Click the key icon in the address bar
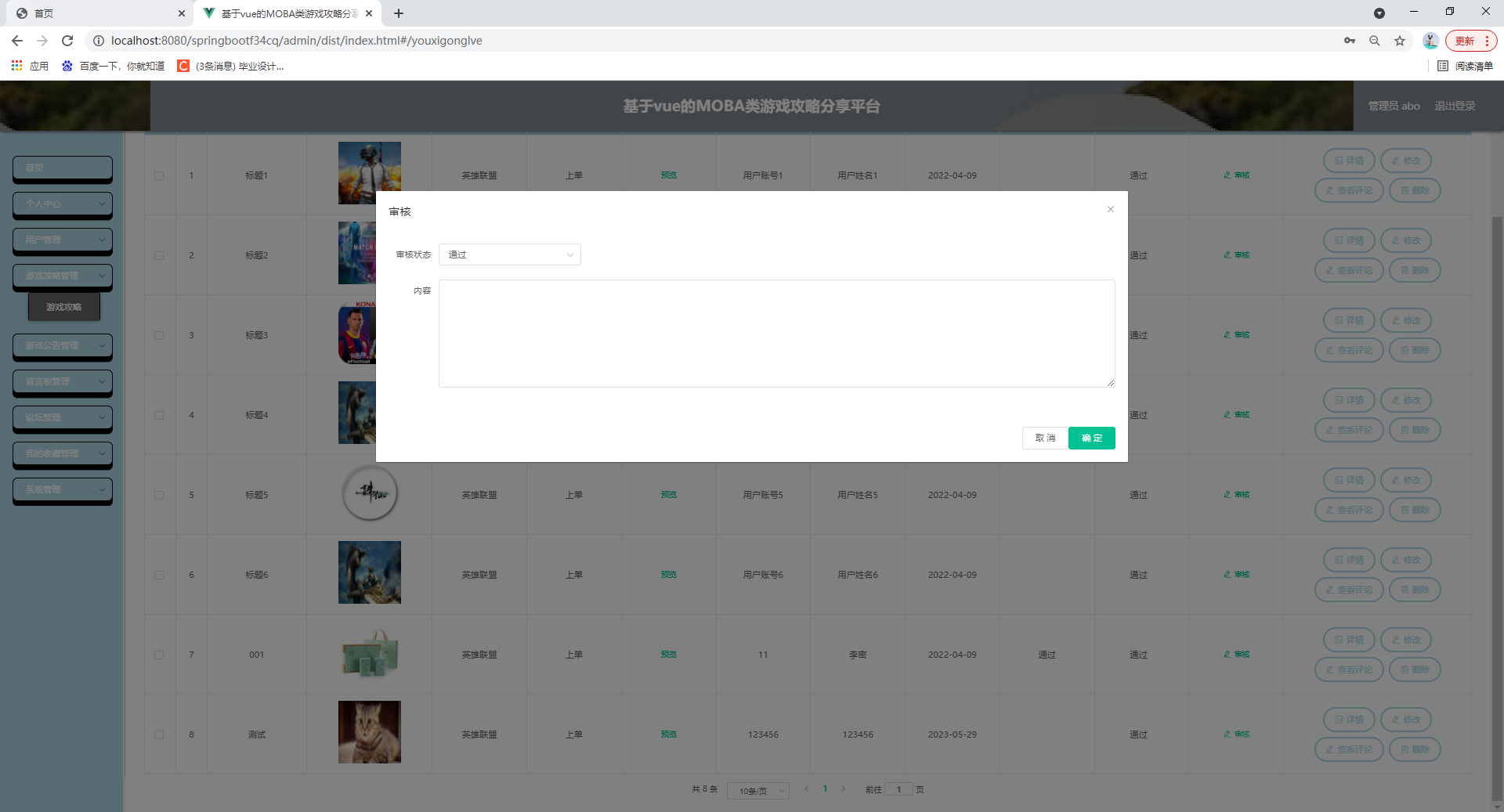The image size is (1504, 812). (1350, 41)
